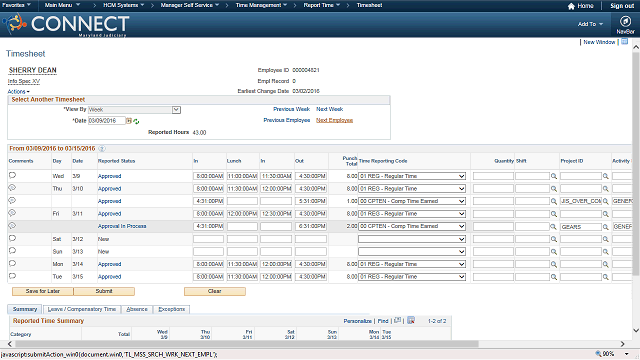Click green refresh icon beside Date field

[x=136, y=121]
